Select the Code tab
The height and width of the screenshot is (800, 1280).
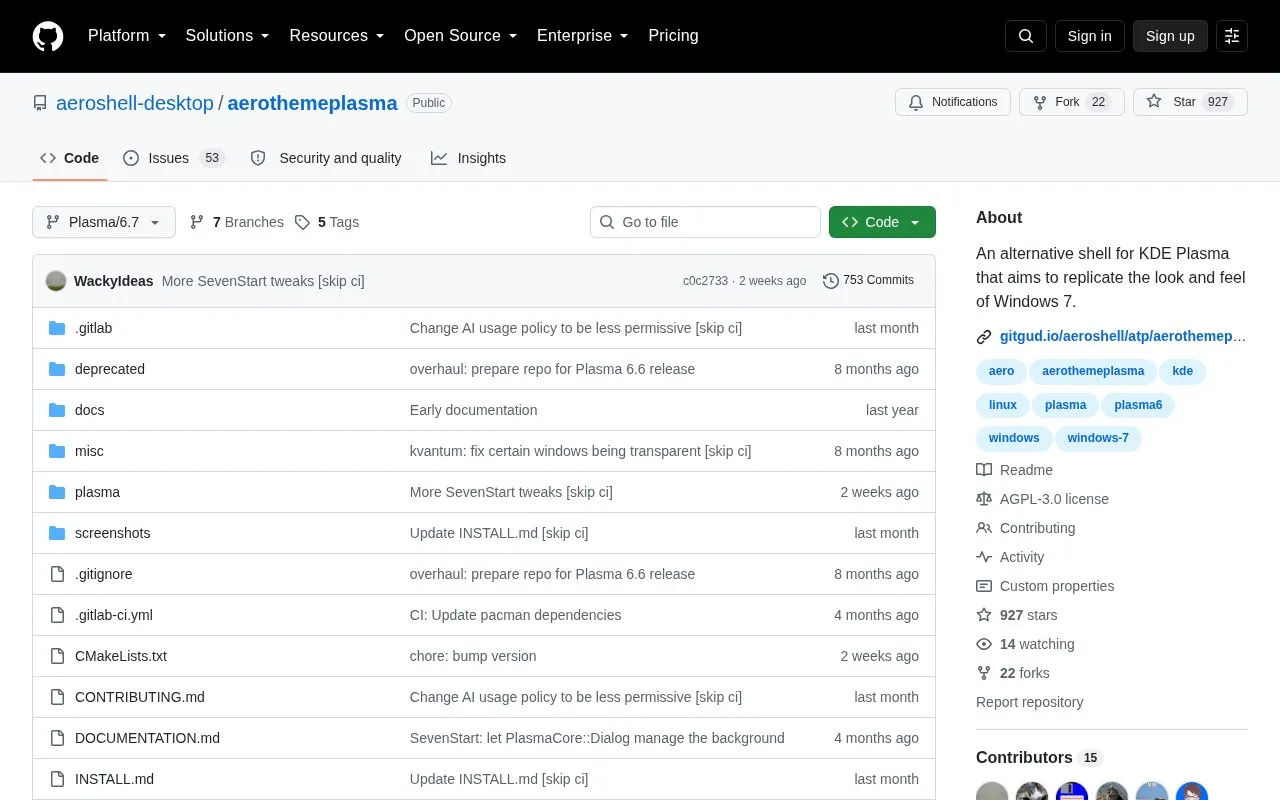70,158
